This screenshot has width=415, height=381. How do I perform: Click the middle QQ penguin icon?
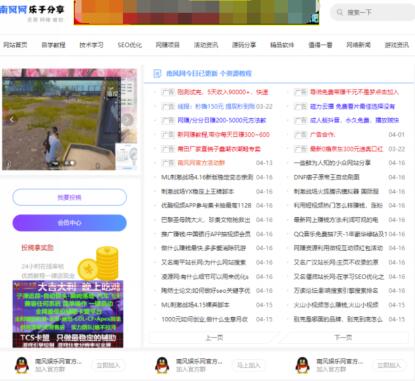[x=162, y=365]
